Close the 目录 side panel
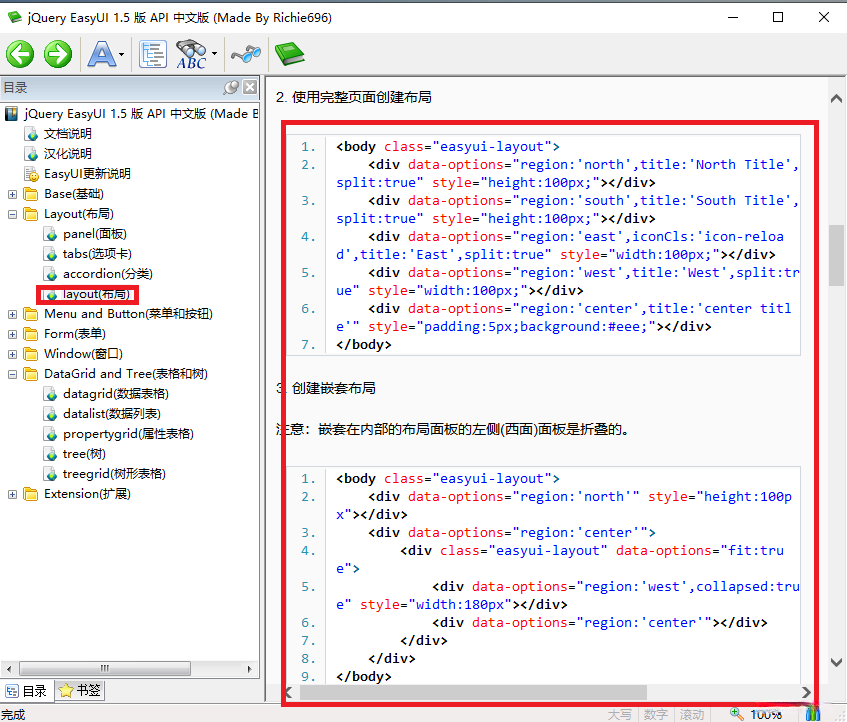Viewport: 847px width, 722px height. click(250, 88)
